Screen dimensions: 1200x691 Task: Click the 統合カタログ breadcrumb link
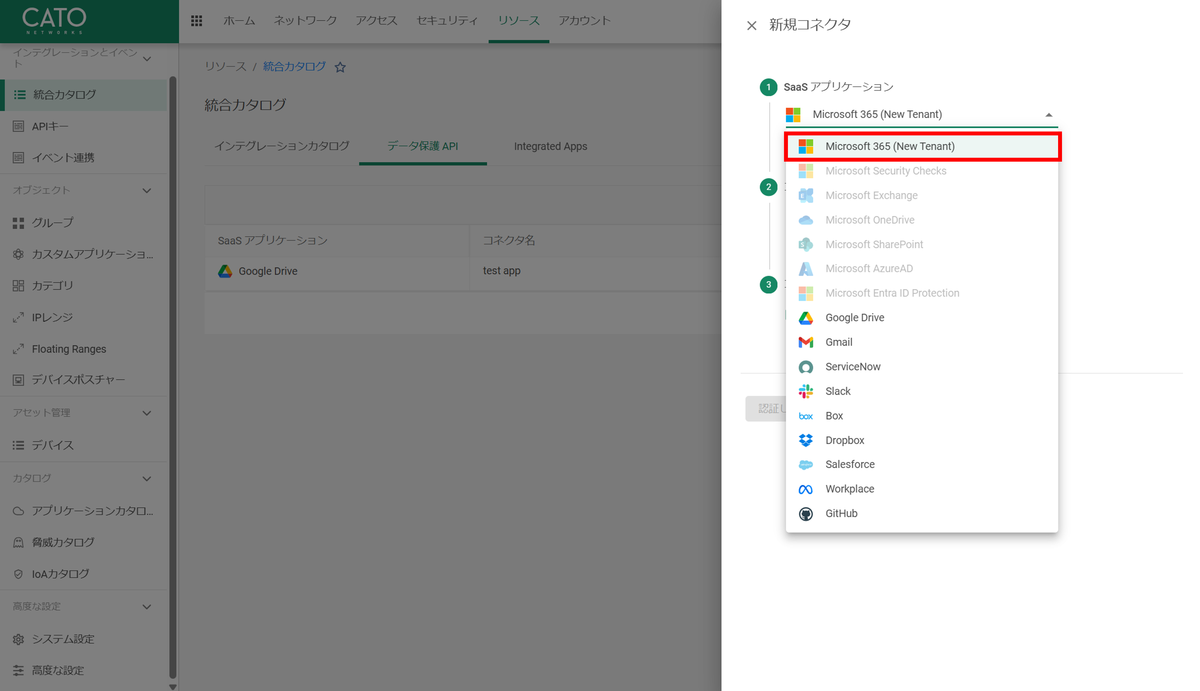tap(294, 67)
